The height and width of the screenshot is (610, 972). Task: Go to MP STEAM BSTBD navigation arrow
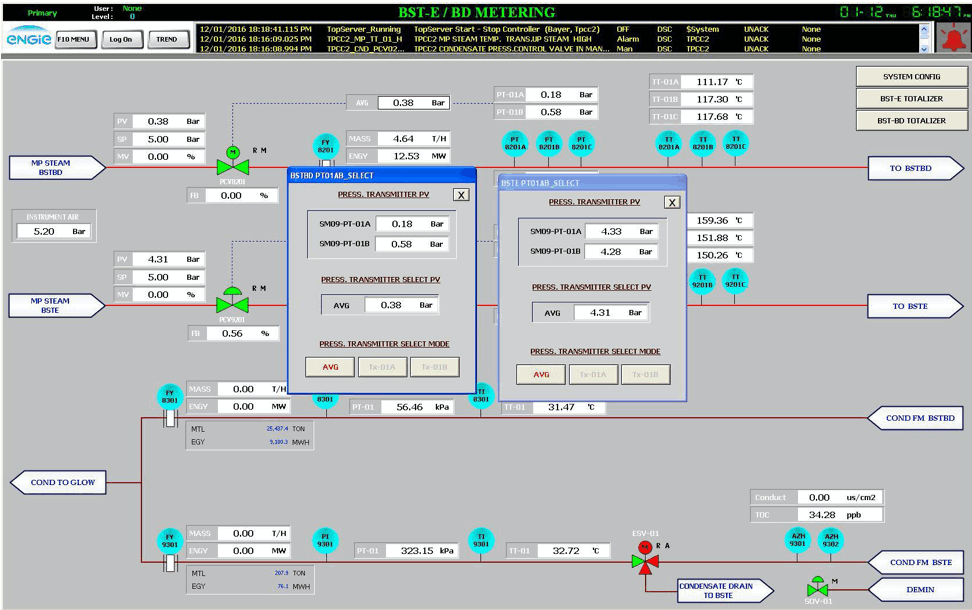tap(57, 168)
